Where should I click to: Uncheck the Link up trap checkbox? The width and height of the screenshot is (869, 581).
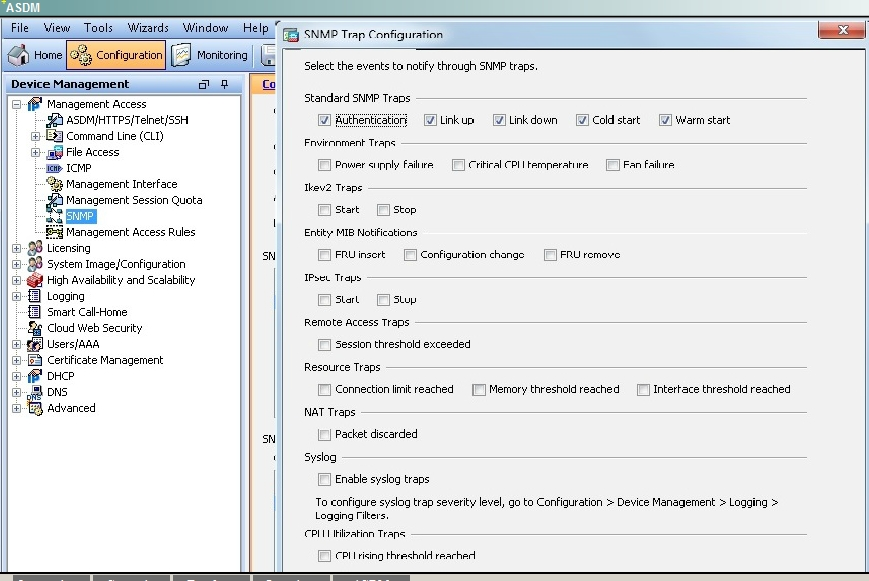[x=430, y=120]
